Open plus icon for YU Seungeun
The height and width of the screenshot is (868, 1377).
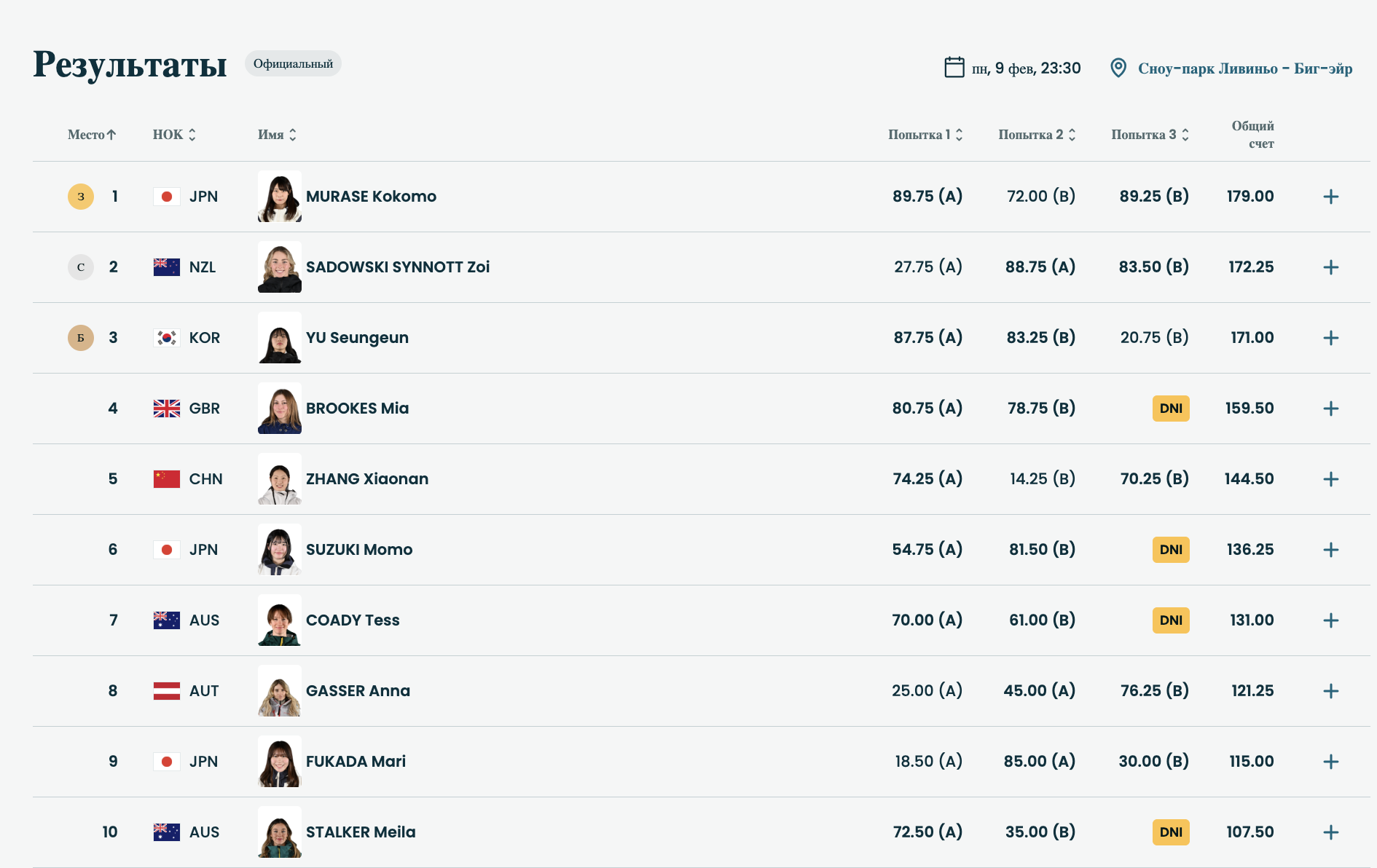tap(1330, 338)
